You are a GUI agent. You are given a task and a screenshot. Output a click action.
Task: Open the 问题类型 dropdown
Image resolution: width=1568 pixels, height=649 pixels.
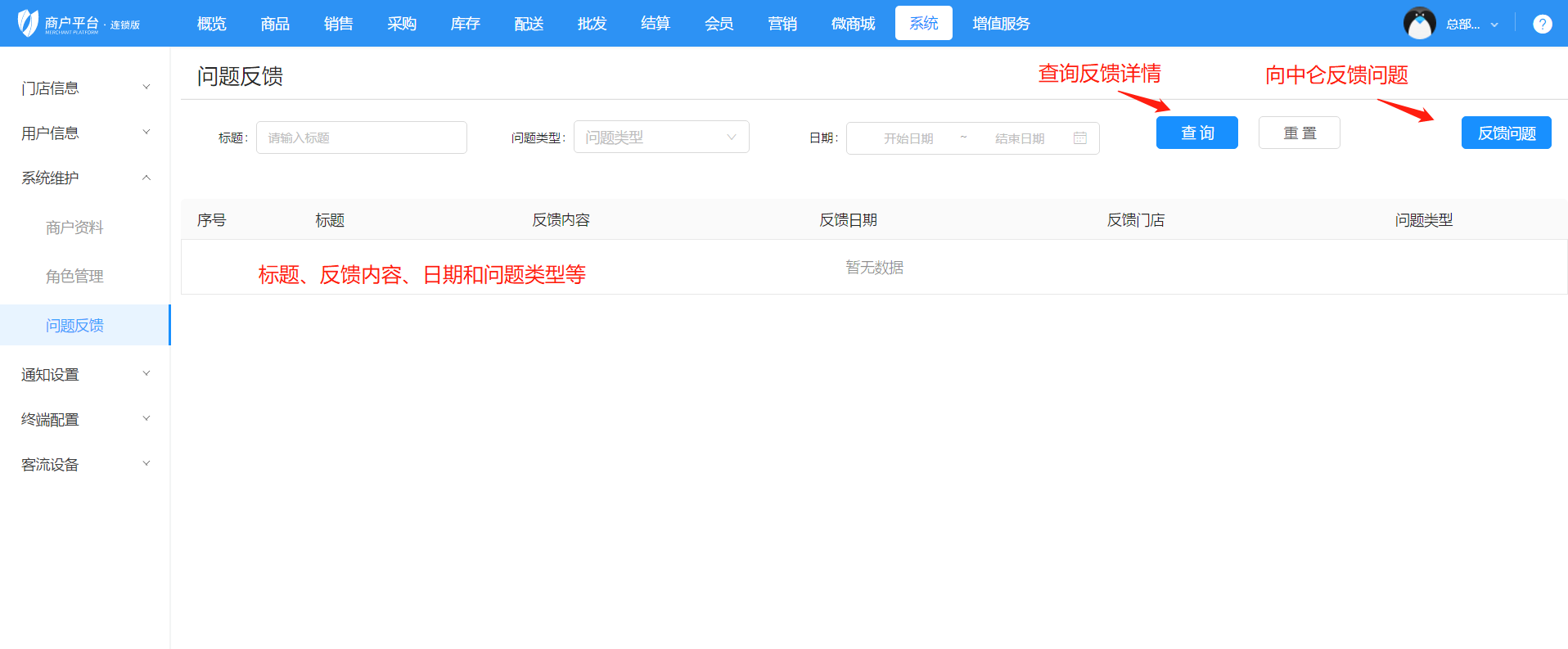pyautogui.click(x=660, y=137)
